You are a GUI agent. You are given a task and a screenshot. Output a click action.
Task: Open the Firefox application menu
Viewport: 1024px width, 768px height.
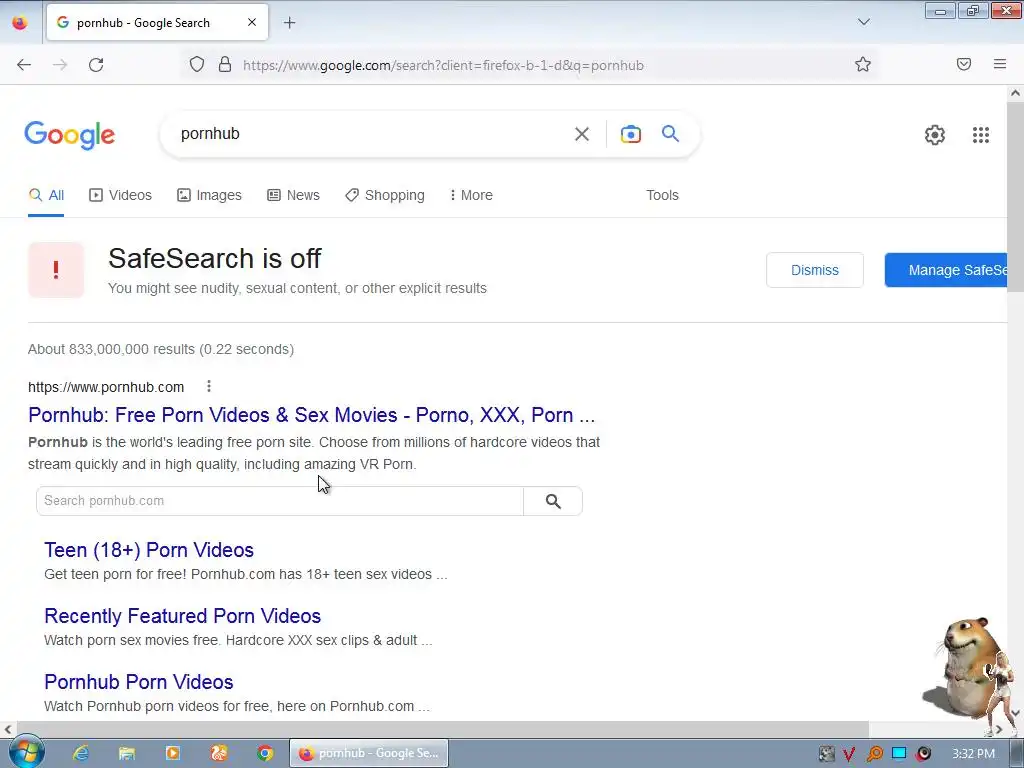tap(1000, 64)
